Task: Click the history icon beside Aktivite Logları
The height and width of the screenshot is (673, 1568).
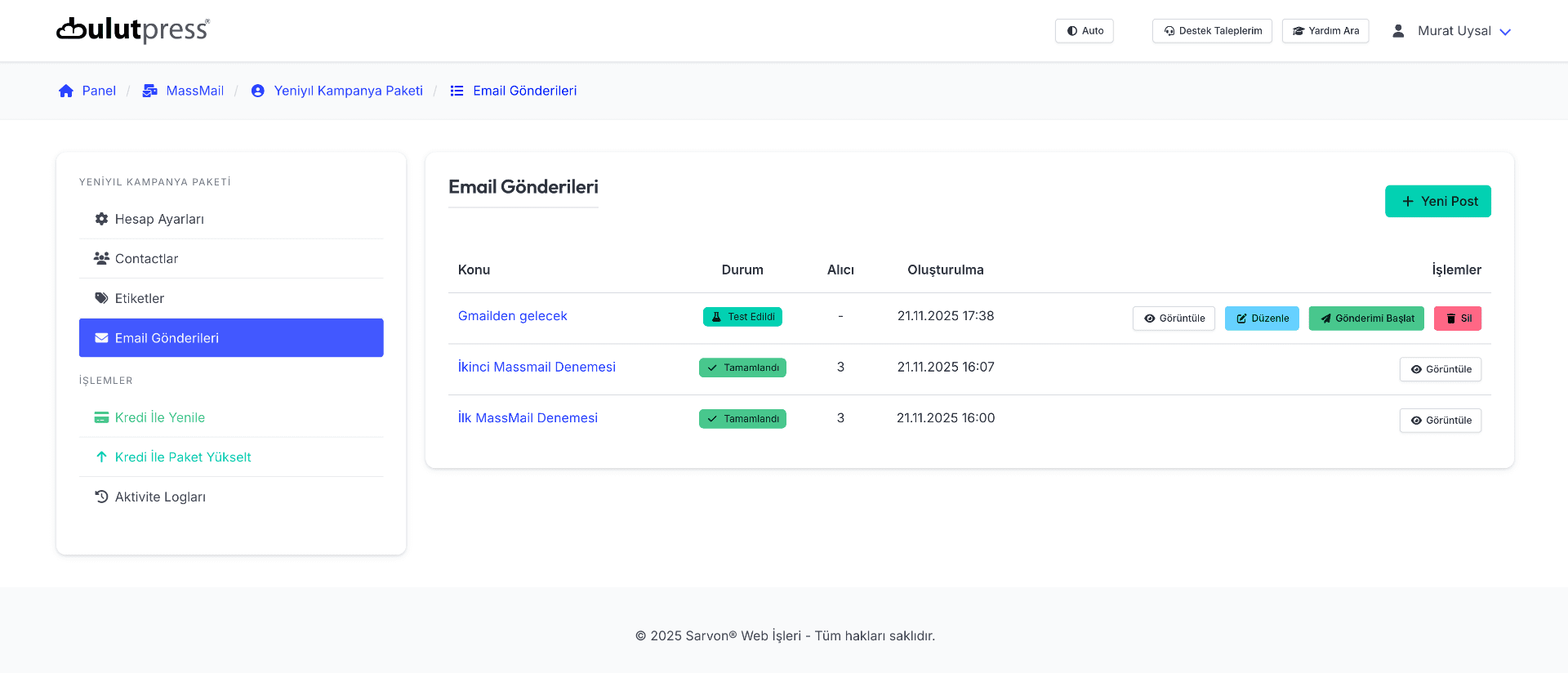Action: pos(101,497)
